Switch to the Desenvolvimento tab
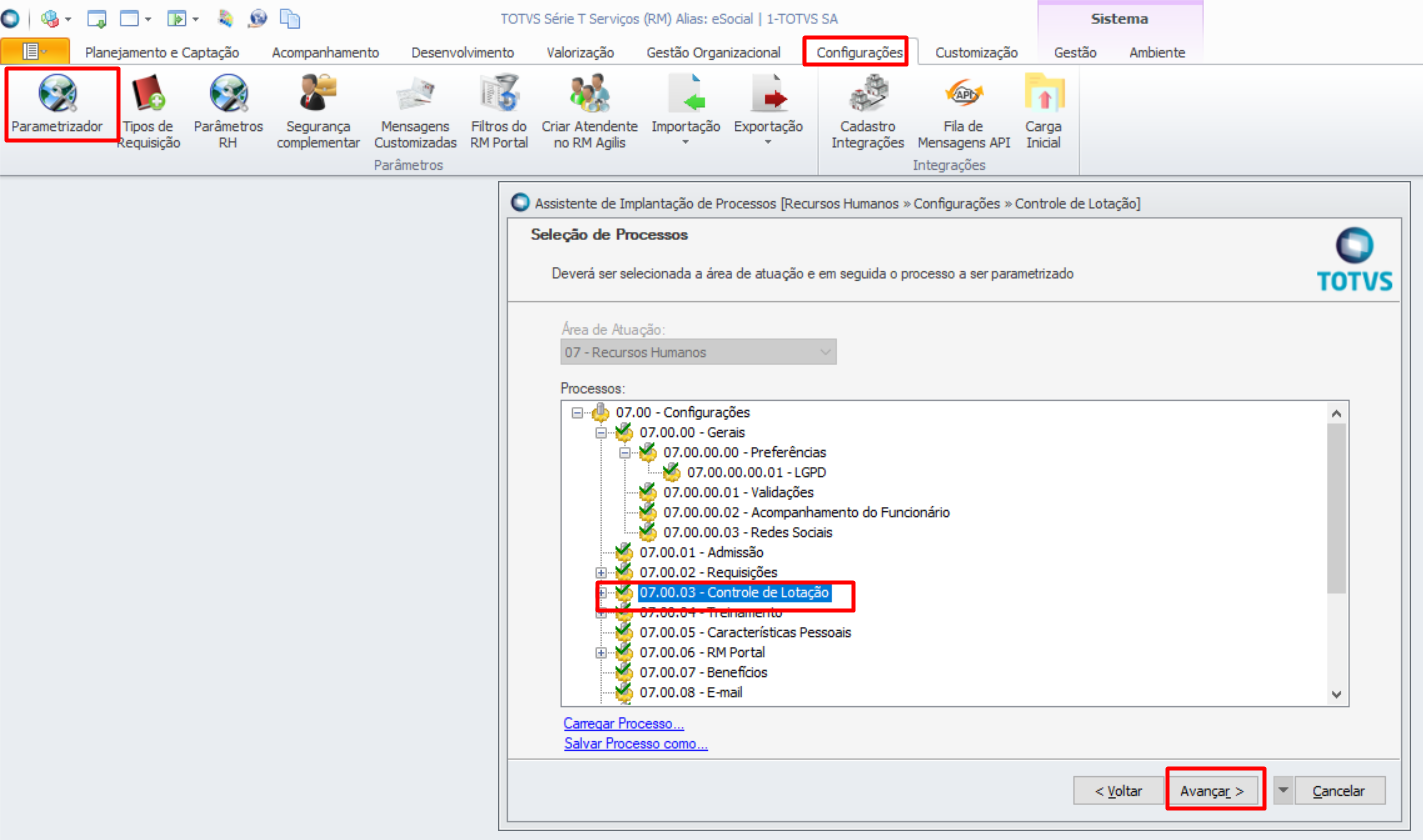This screenshot has width=1423, height=840. 463,52
